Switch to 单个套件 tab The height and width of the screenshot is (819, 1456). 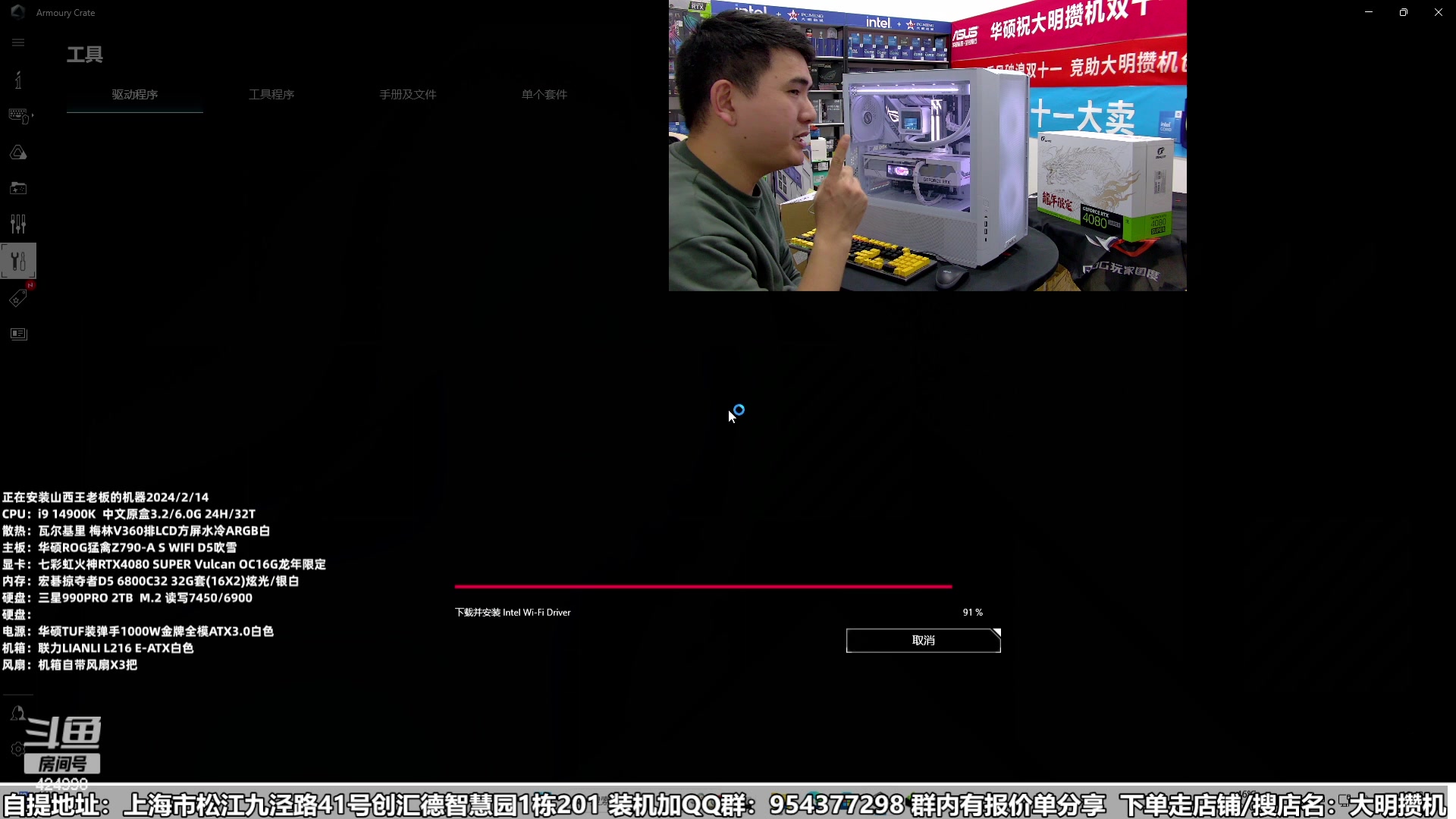click(544, 95)
